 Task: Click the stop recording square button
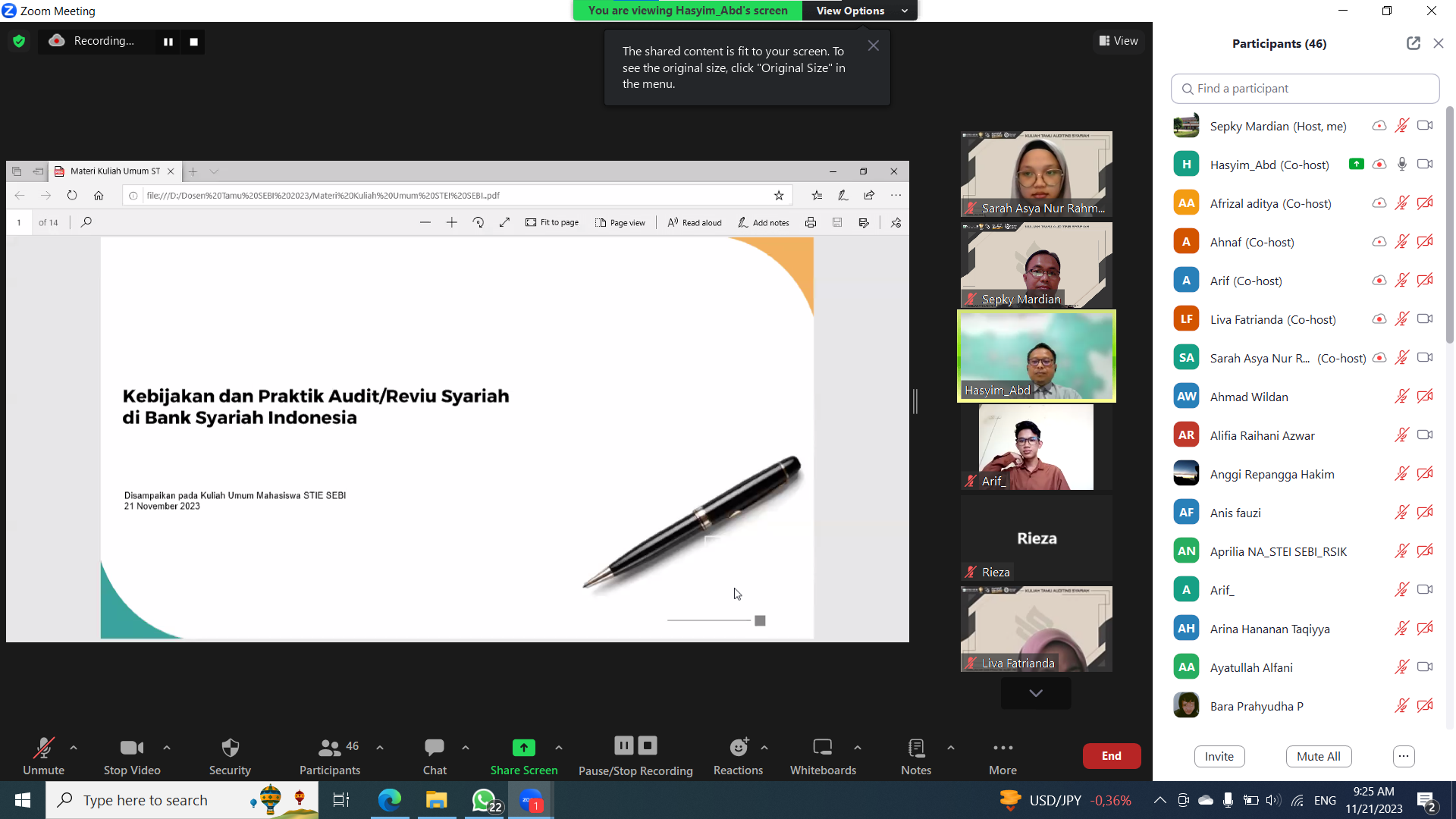[194, 42]
